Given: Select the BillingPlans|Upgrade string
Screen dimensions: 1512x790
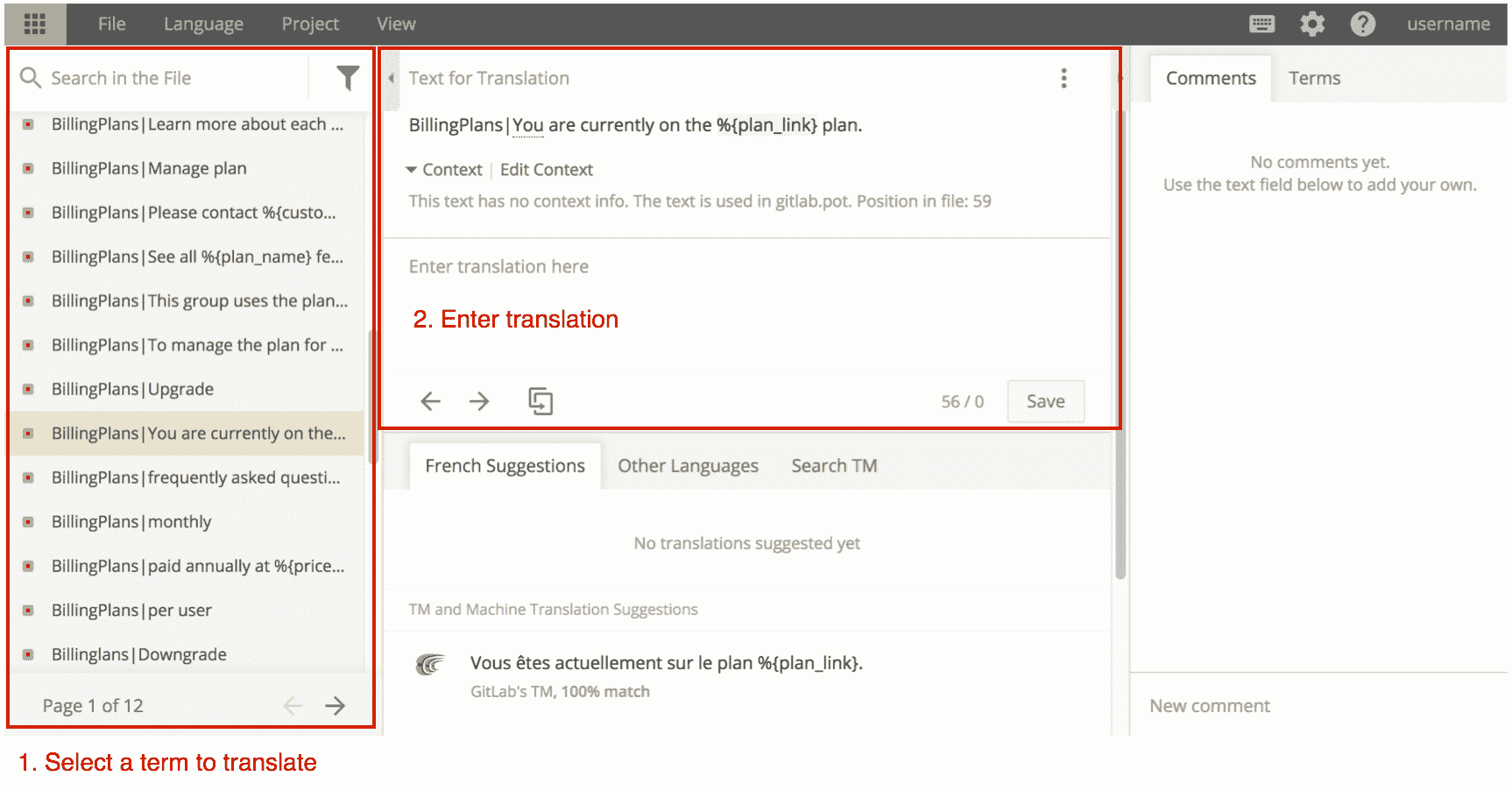Looking at the screenshot, I should pos(133,389).
